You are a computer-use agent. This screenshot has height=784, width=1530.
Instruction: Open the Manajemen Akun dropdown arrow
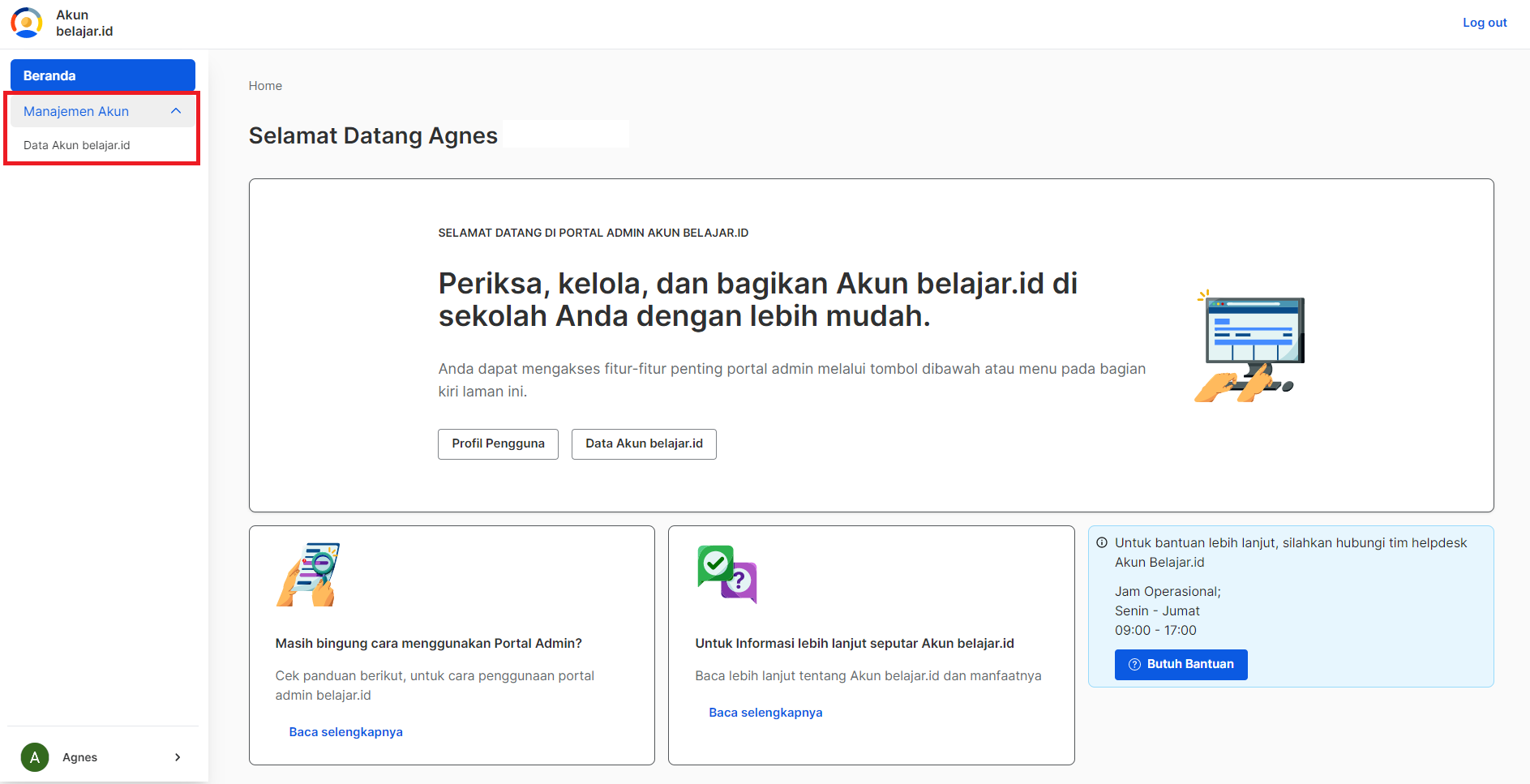177,111
